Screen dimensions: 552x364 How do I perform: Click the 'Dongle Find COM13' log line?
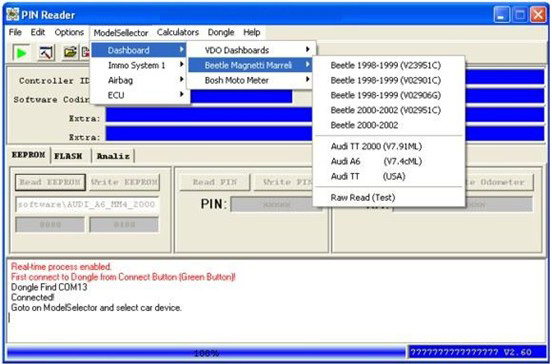[49, 287]
